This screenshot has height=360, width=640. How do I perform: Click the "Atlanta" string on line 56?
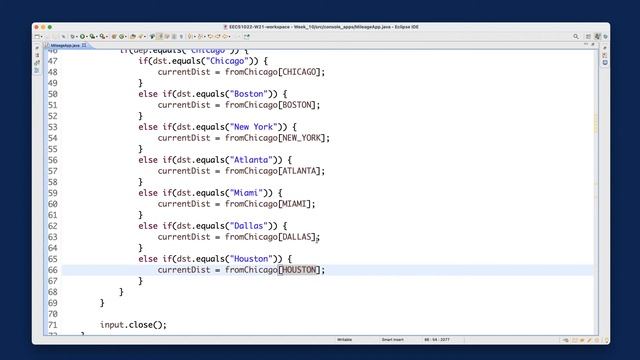coord(251,160)
